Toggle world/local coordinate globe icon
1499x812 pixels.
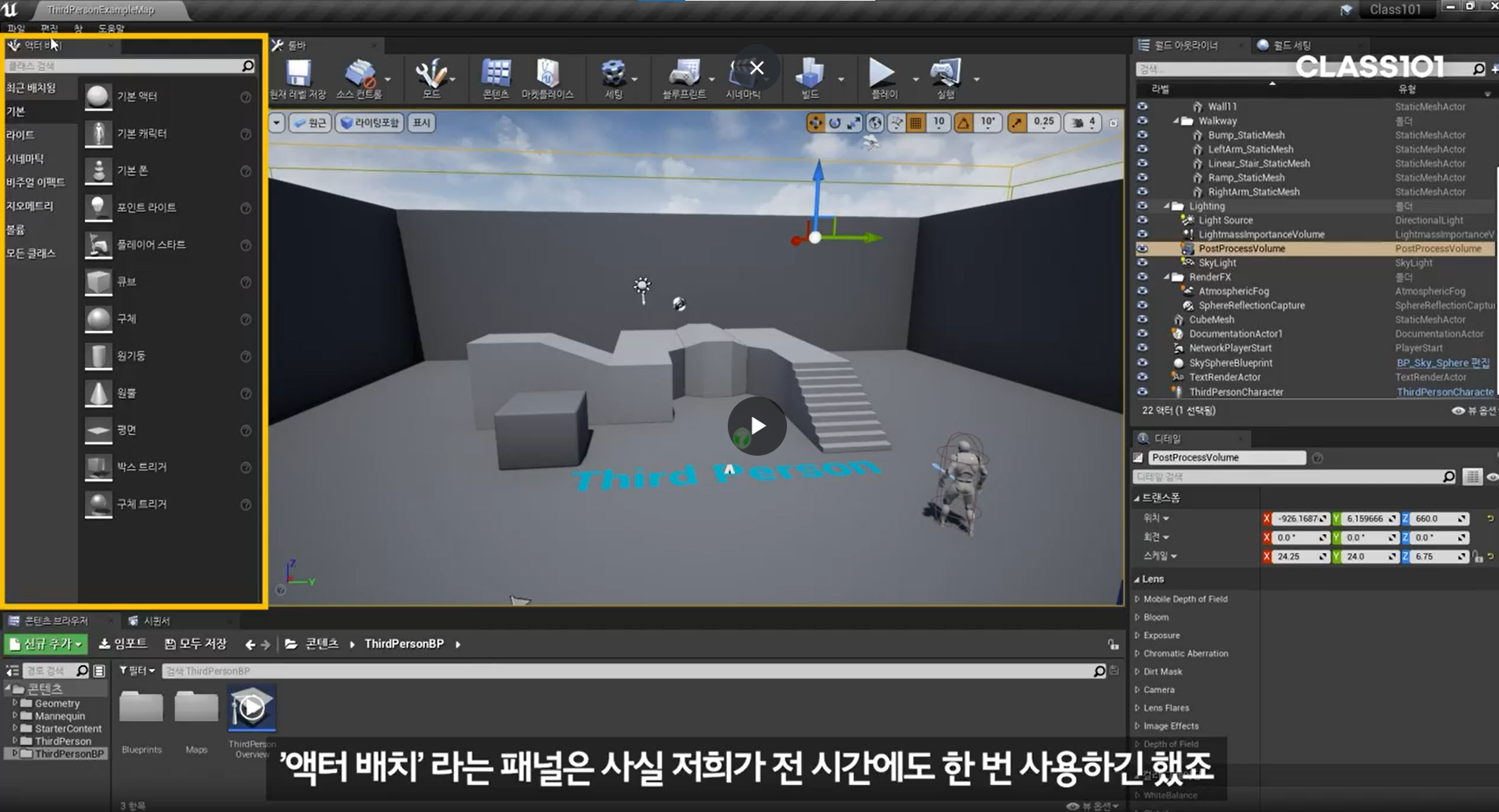coord(875,122)
